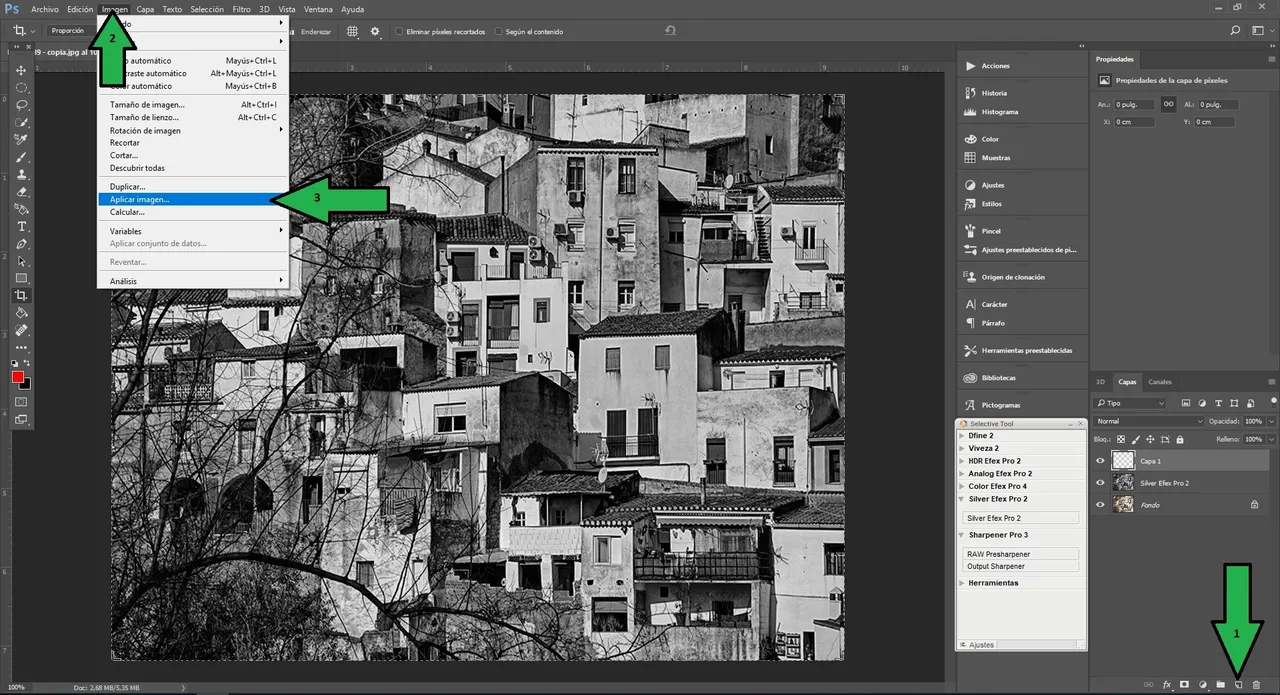Toggle link width and height in Properties
This screenshot has width=1280, height=695.
tap(1167, 104)
